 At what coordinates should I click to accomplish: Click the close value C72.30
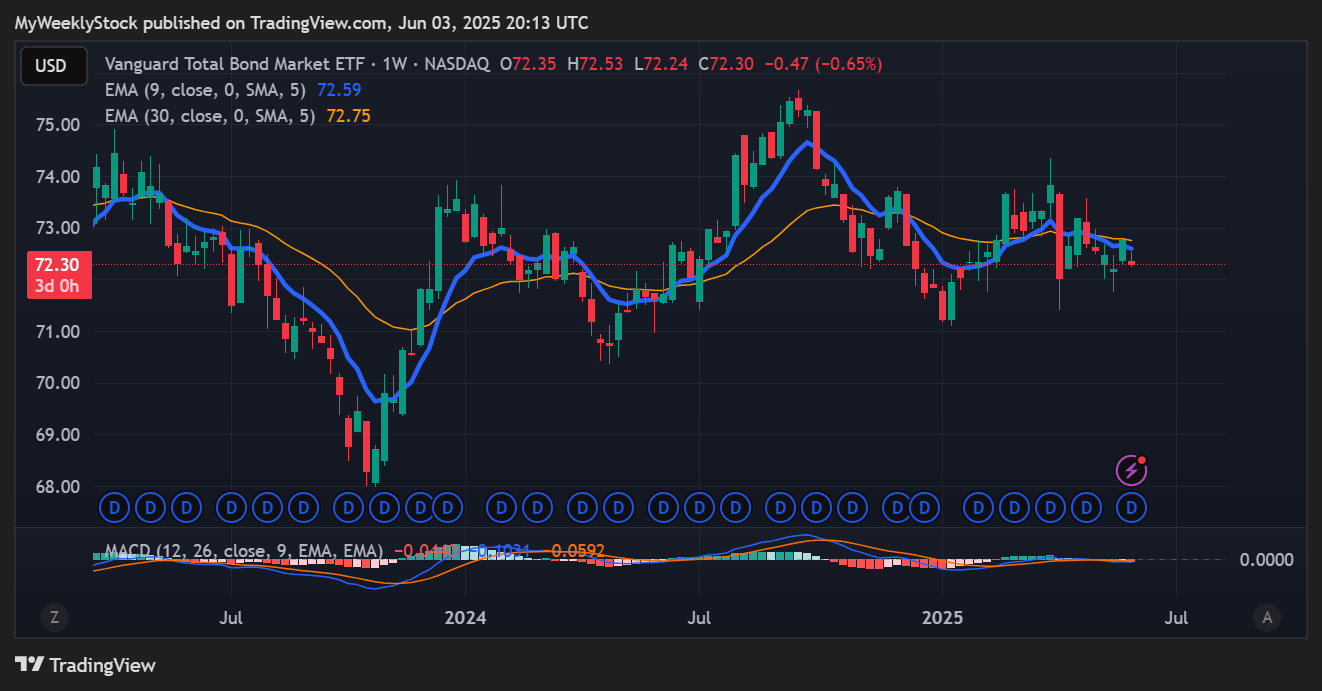click(x=726, y=64)
